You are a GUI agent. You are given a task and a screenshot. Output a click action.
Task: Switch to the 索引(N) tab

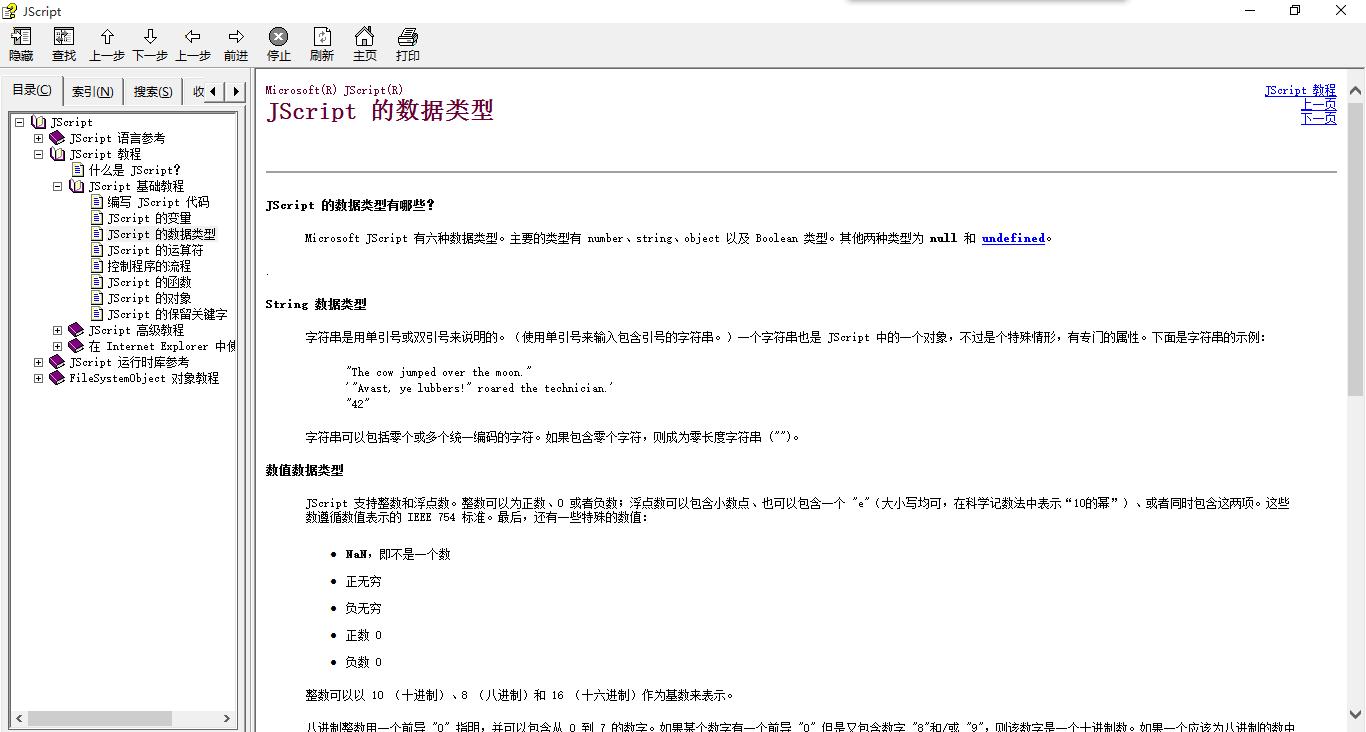pyautogui.click(x=93, y=90)
